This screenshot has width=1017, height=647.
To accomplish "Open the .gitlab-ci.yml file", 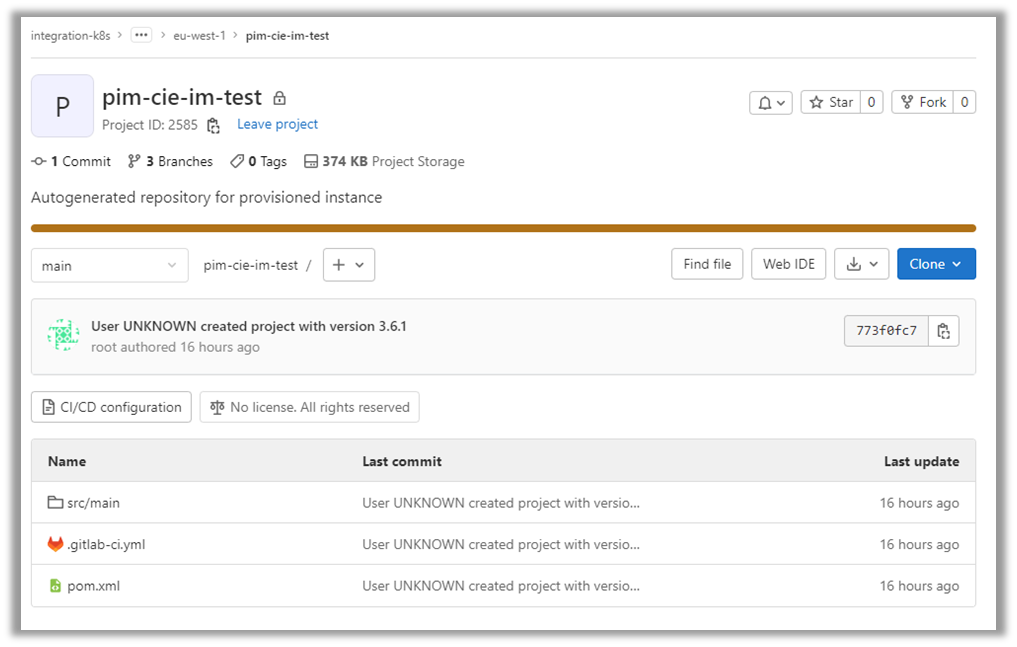I will click(x=105, y=545).
